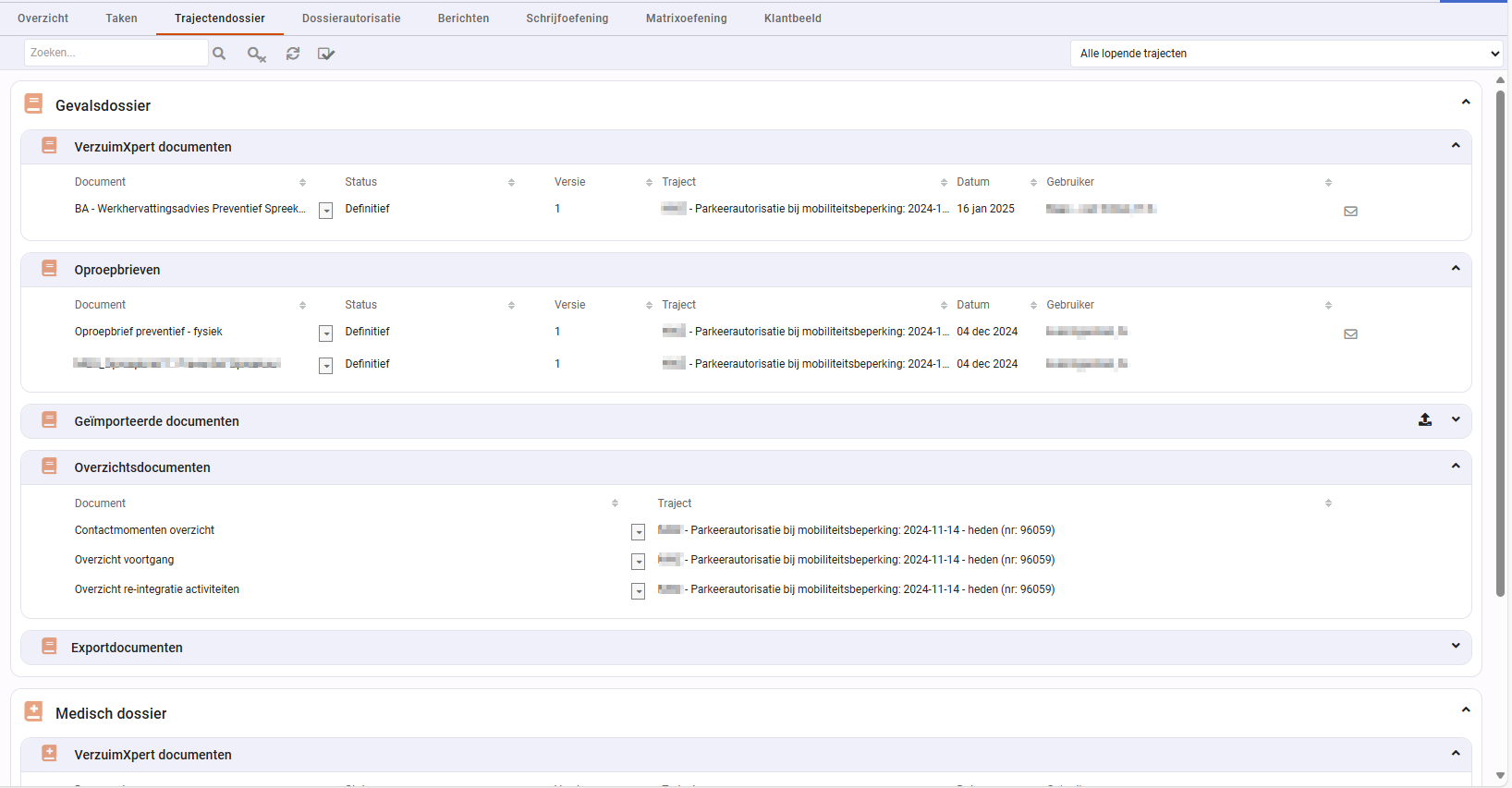The height and width of the screenshot is (788, 1512).
Task: Go to the Schrijfoefening tab
Action: coord(567,18)
